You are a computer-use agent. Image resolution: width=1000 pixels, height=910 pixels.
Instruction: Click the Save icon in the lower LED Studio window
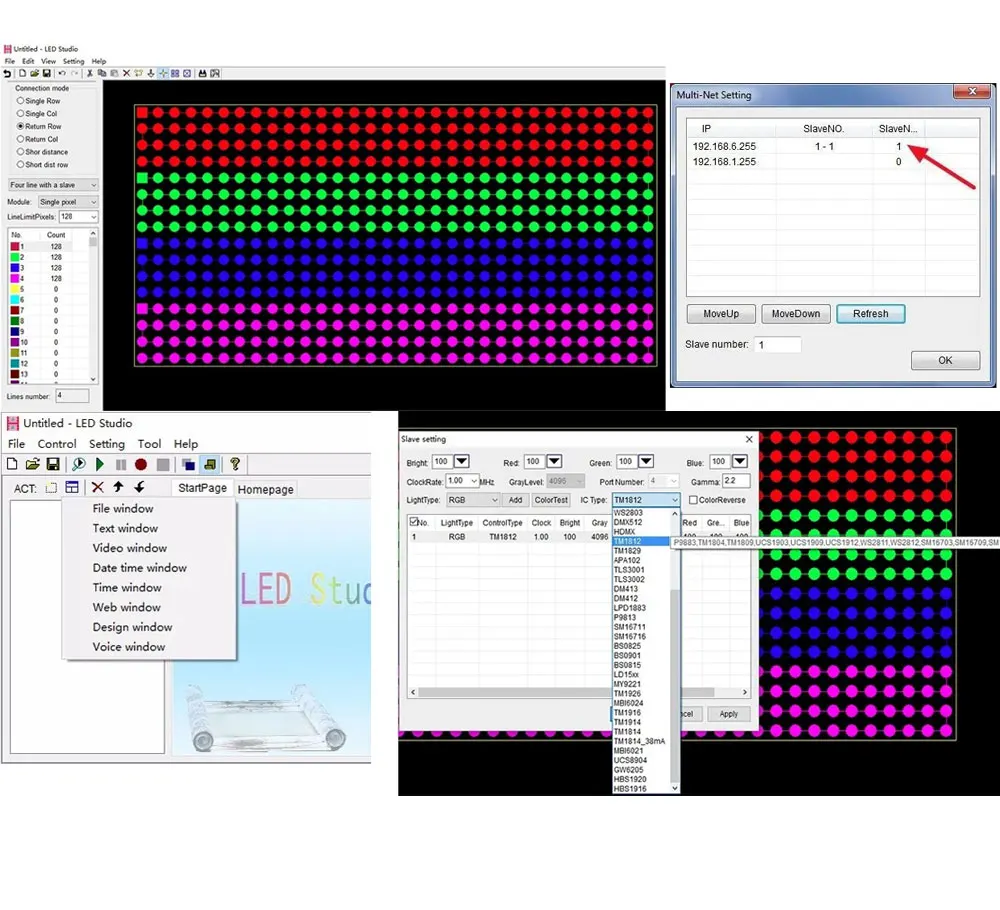(54, 464)
